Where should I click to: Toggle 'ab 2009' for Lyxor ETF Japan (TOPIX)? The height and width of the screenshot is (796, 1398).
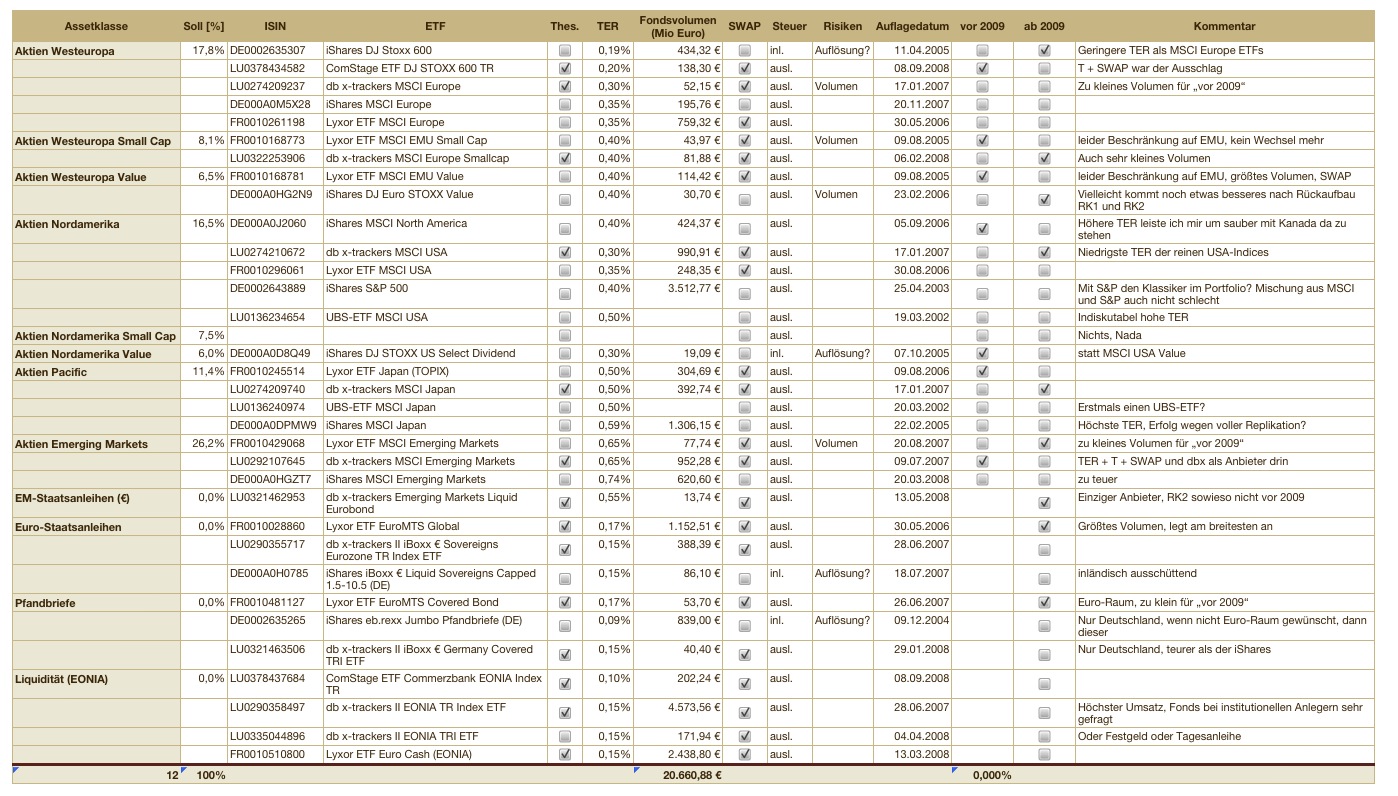[x=1044, y=371]
